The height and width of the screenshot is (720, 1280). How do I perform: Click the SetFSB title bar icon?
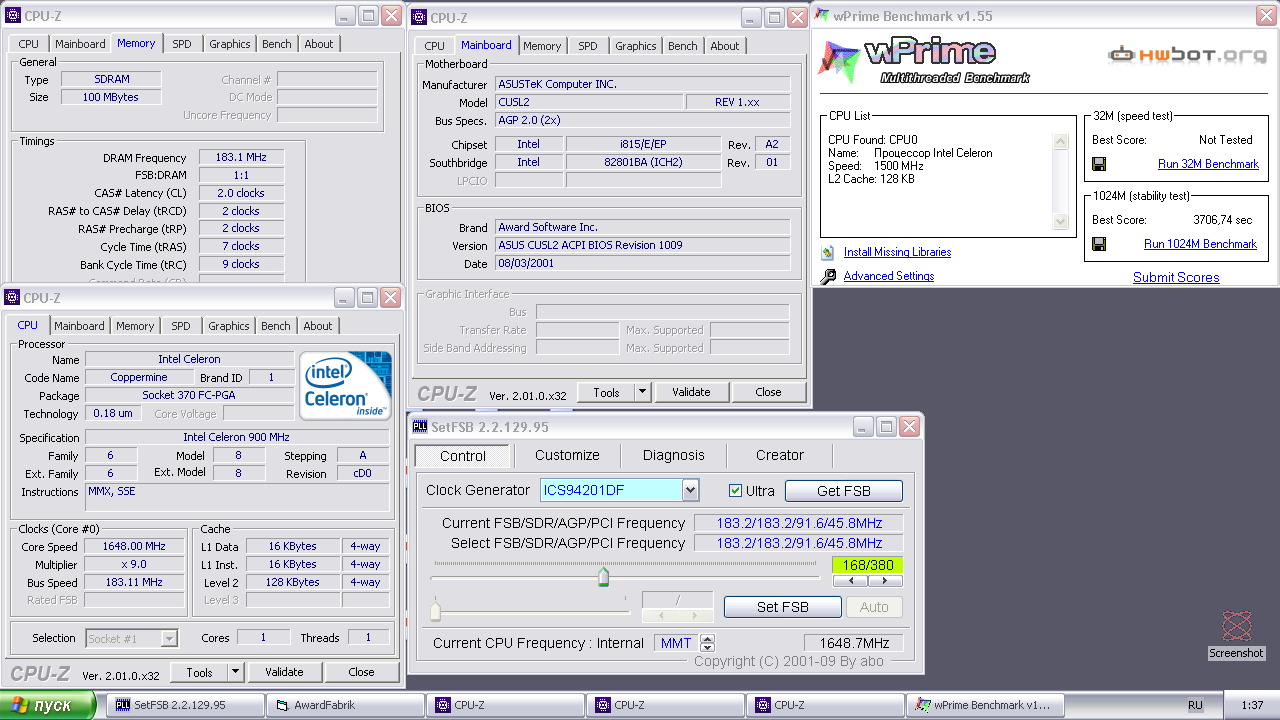tap(420, 427)
